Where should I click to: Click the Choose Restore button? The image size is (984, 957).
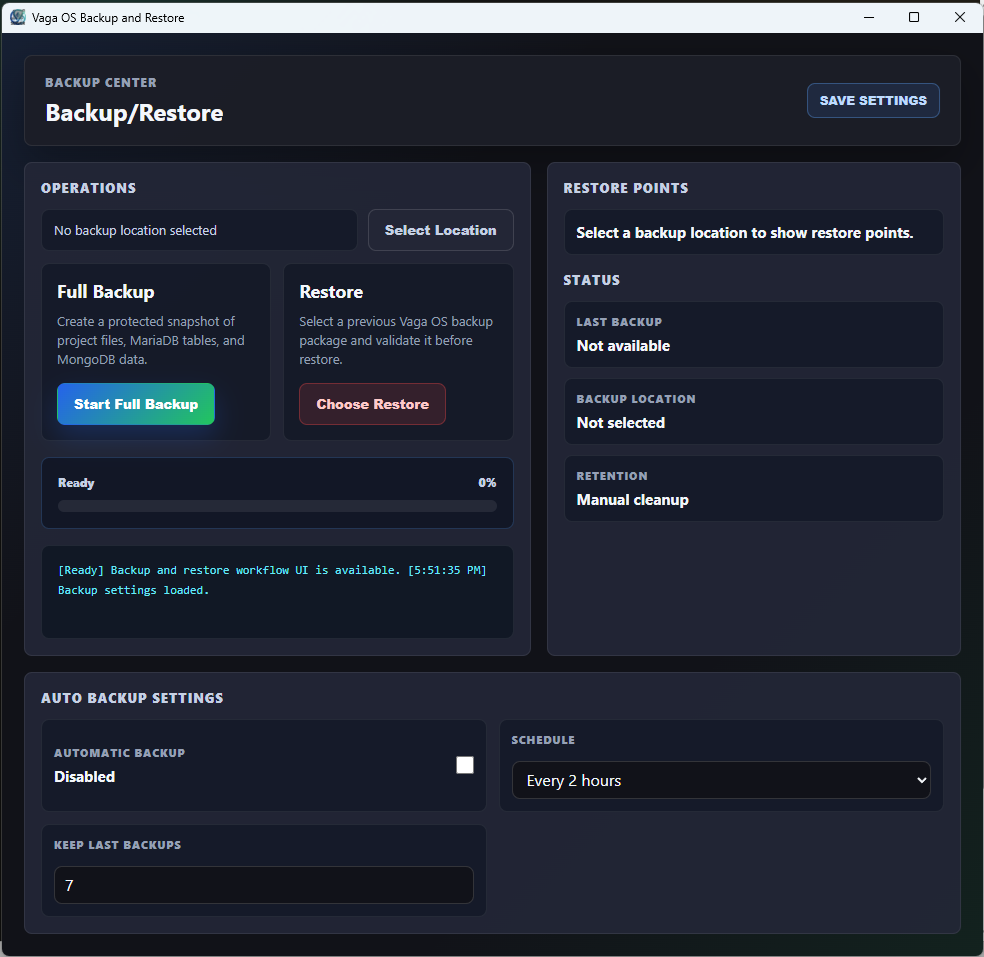tap(372, 404)
